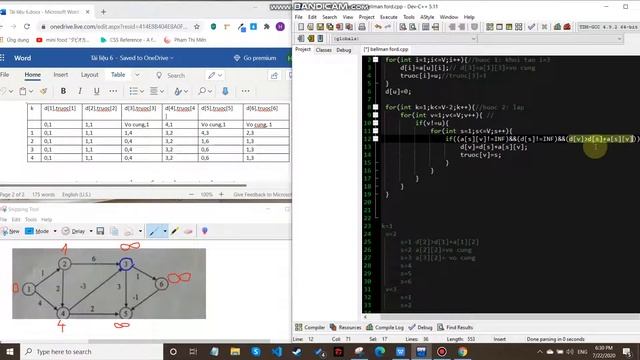
Task: Click the Word dictate microphone icon
Action: point(225,91)
